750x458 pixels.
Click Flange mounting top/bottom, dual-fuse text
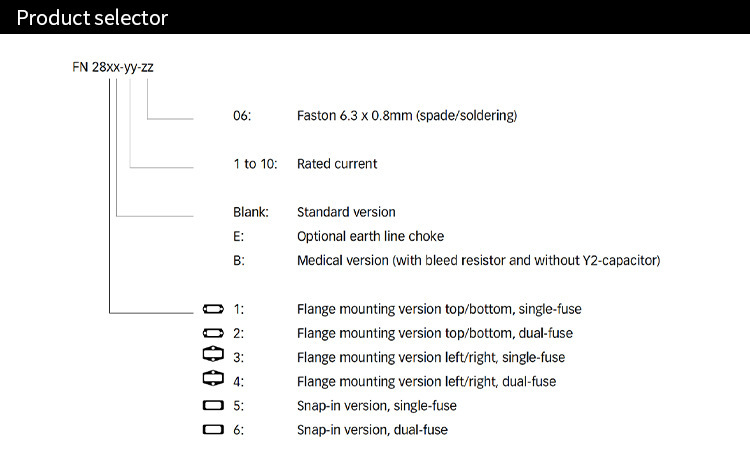click(435, 333)
